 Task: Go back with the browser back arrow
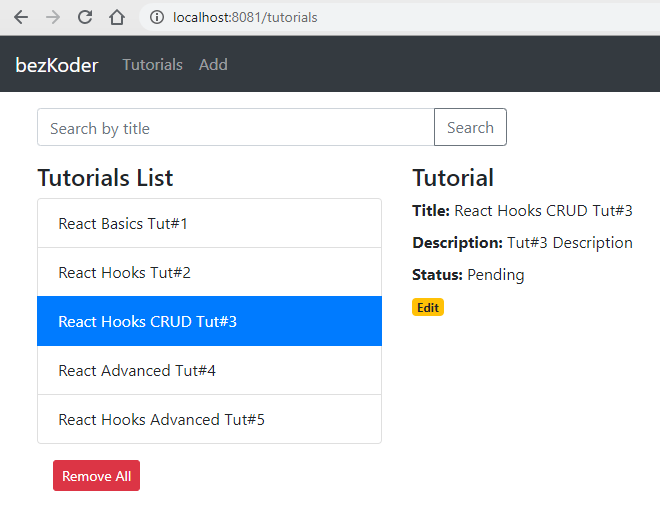coord(21,17)
